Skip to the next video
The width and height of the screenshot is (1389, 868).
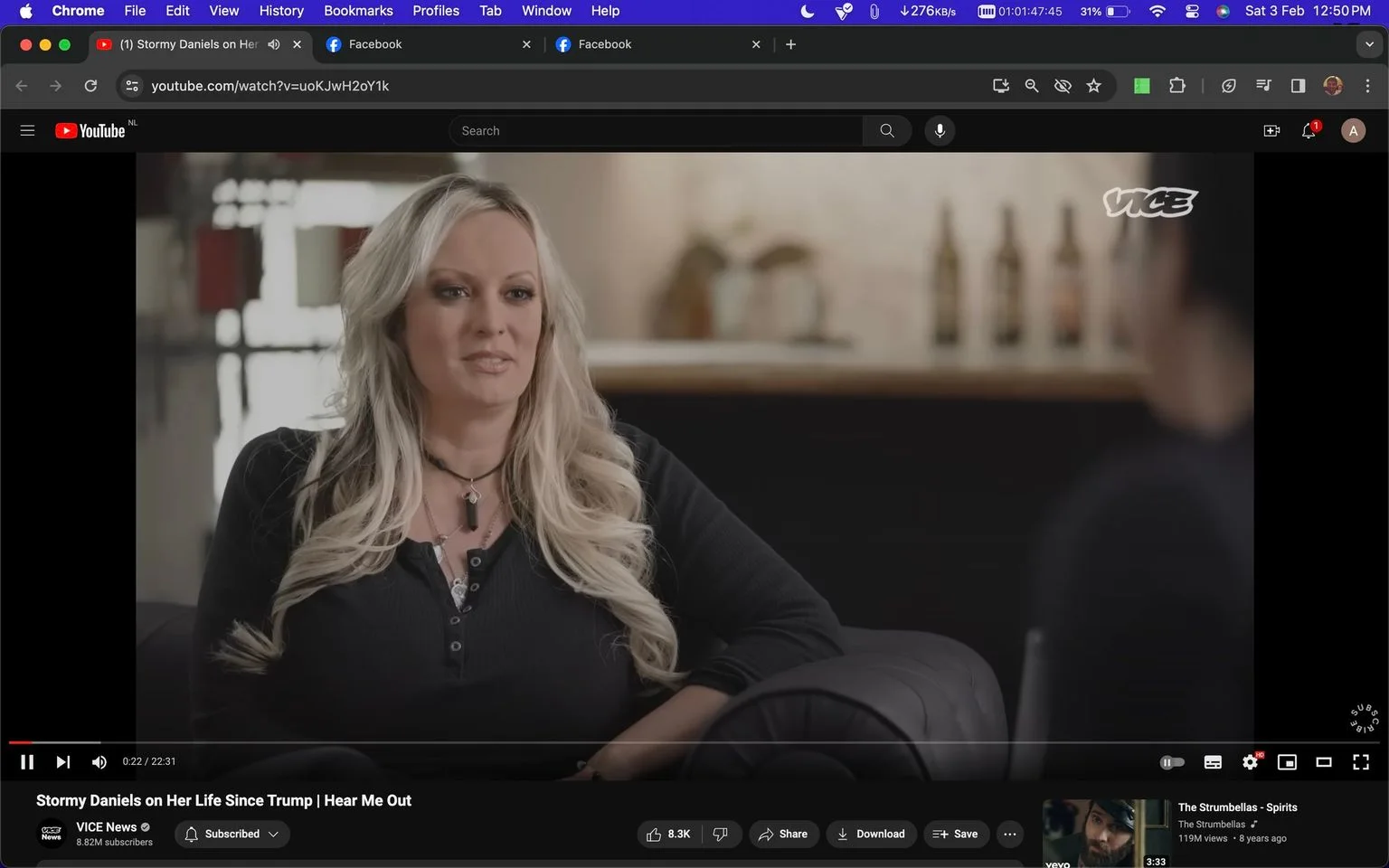point(62,762)
